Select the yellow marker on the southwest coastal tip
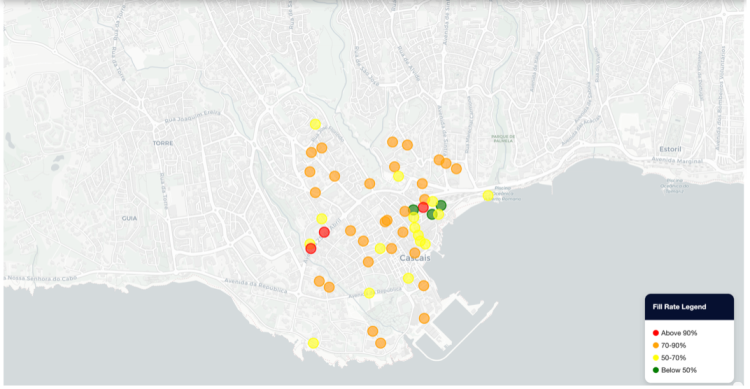The width and height of the screenshot is (750, 389). 313,343
